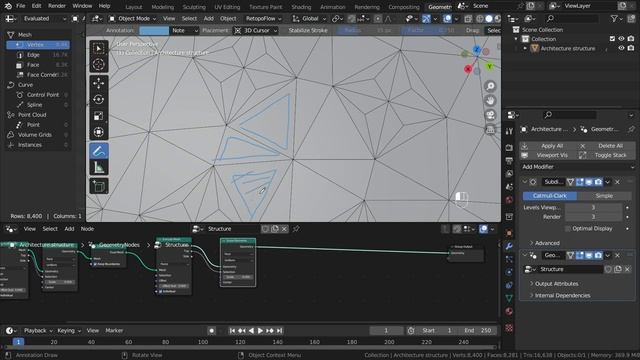Click the annotation color swatch
The height and width of the screenshot is (360, 640).
pos(154,31)
